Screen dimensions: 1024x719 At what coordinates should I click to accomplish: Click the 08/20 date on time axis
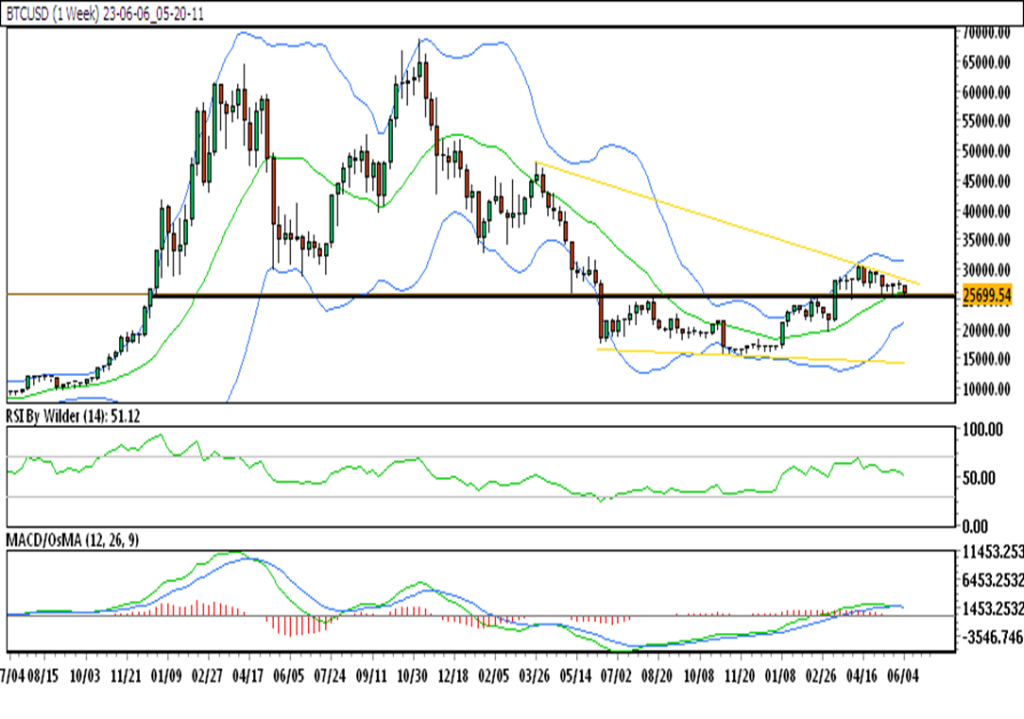click(x=658, y=676)
